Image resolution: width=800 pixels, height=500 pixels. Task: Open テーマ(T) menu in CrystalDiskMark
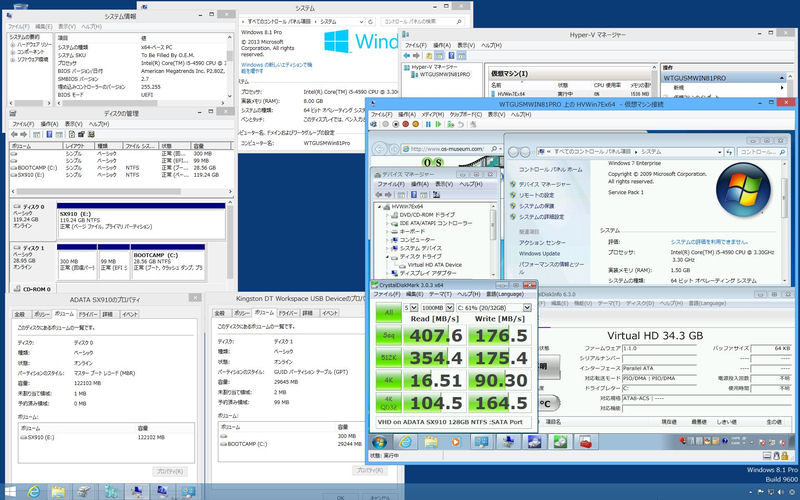pos(440,294)
